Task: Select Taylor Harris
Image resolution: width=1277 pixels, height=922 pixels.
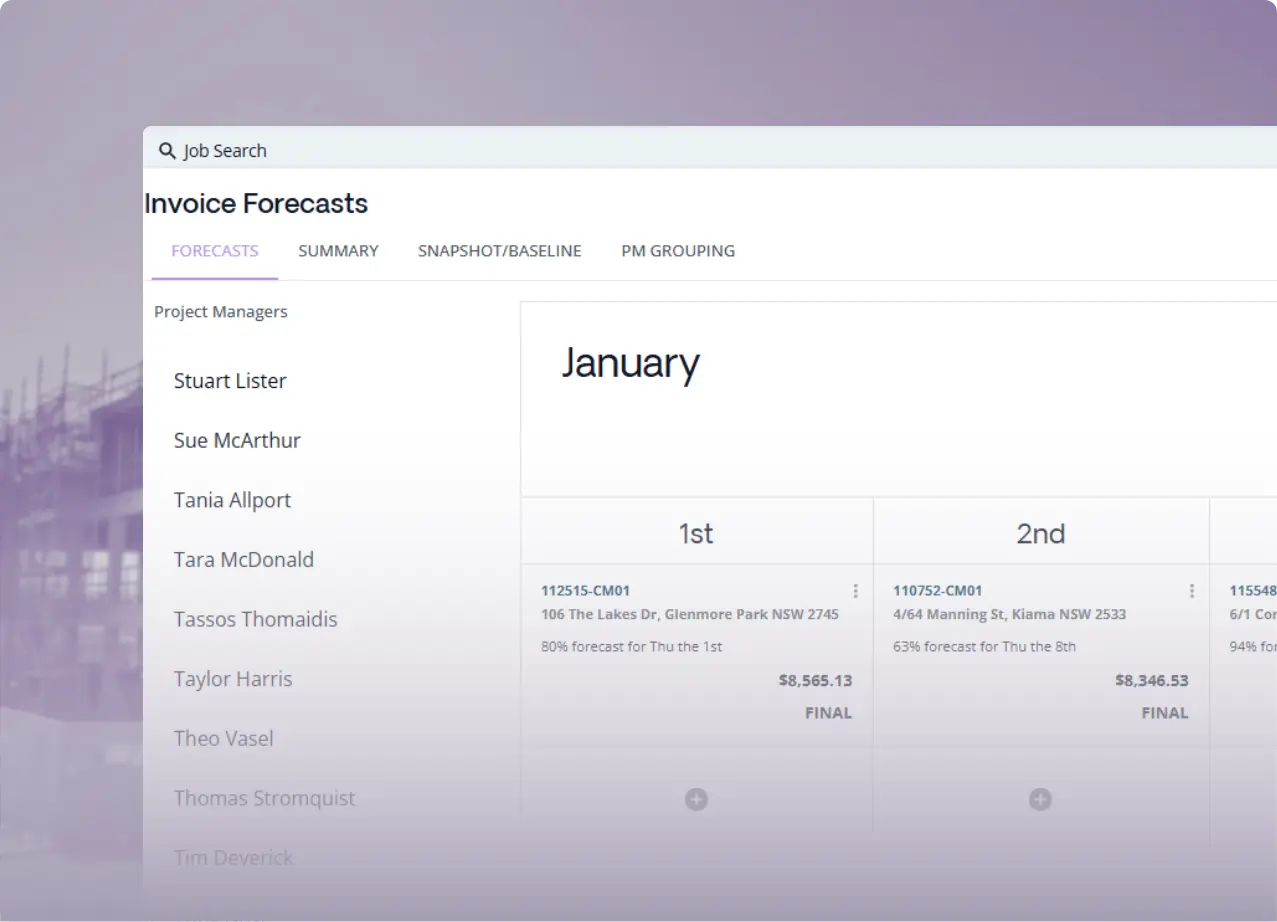Action: pos(233,679)
